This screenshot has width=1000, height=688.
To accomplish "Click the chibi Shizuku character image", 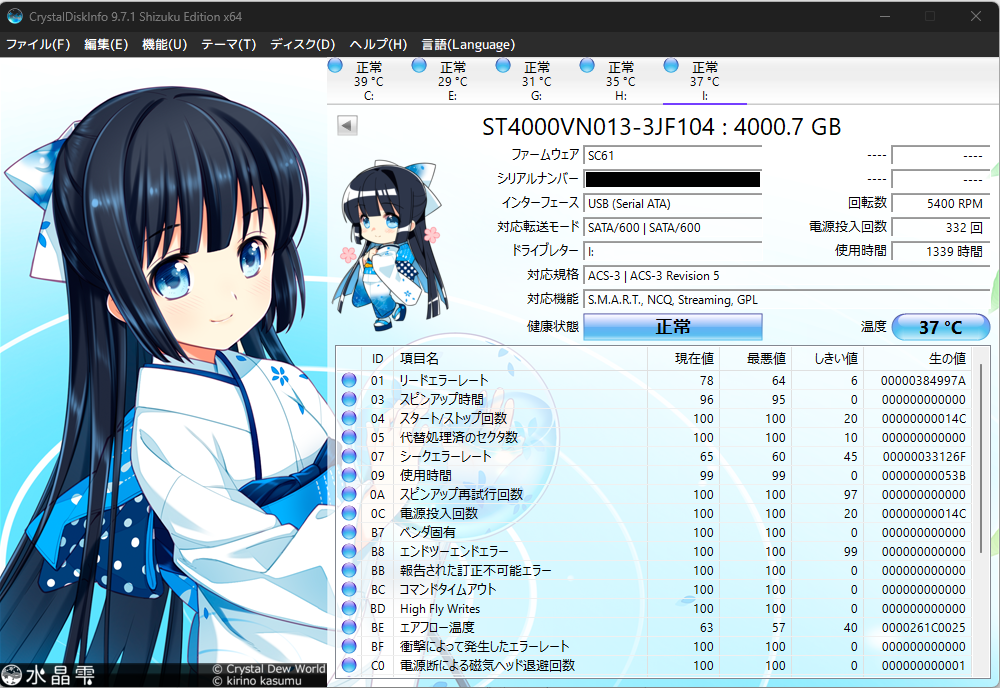I will coord(390,245).
